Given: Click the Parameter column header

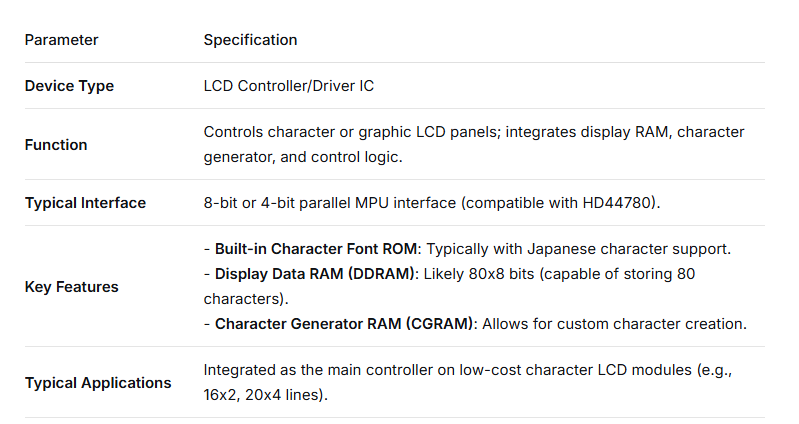Looking at the screenshot, I should (61, 40).
